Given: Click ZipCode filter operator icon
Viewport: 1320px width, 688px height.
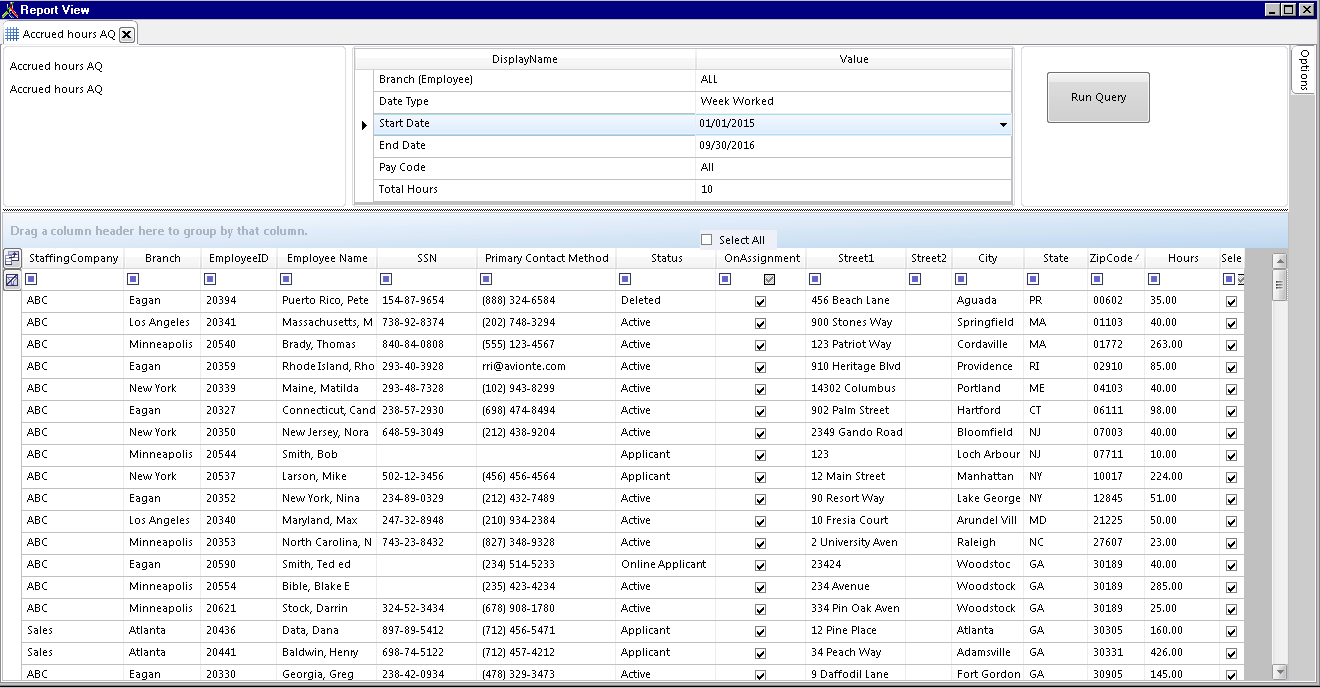Looking at the screenshot, I should [x=1097, y=280].
